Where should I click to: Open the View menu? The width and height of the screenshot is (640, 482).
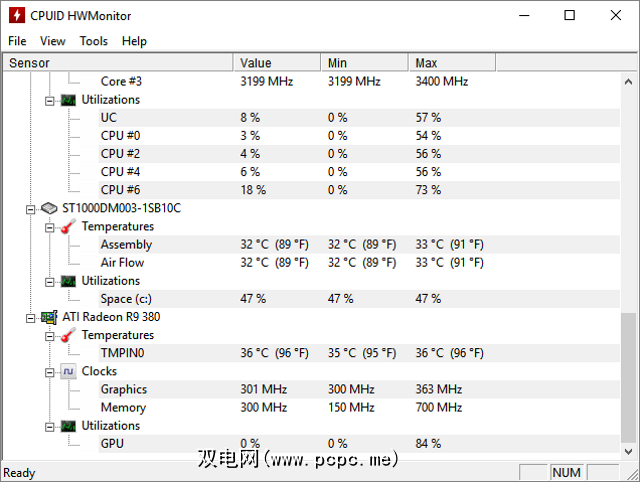53,41
